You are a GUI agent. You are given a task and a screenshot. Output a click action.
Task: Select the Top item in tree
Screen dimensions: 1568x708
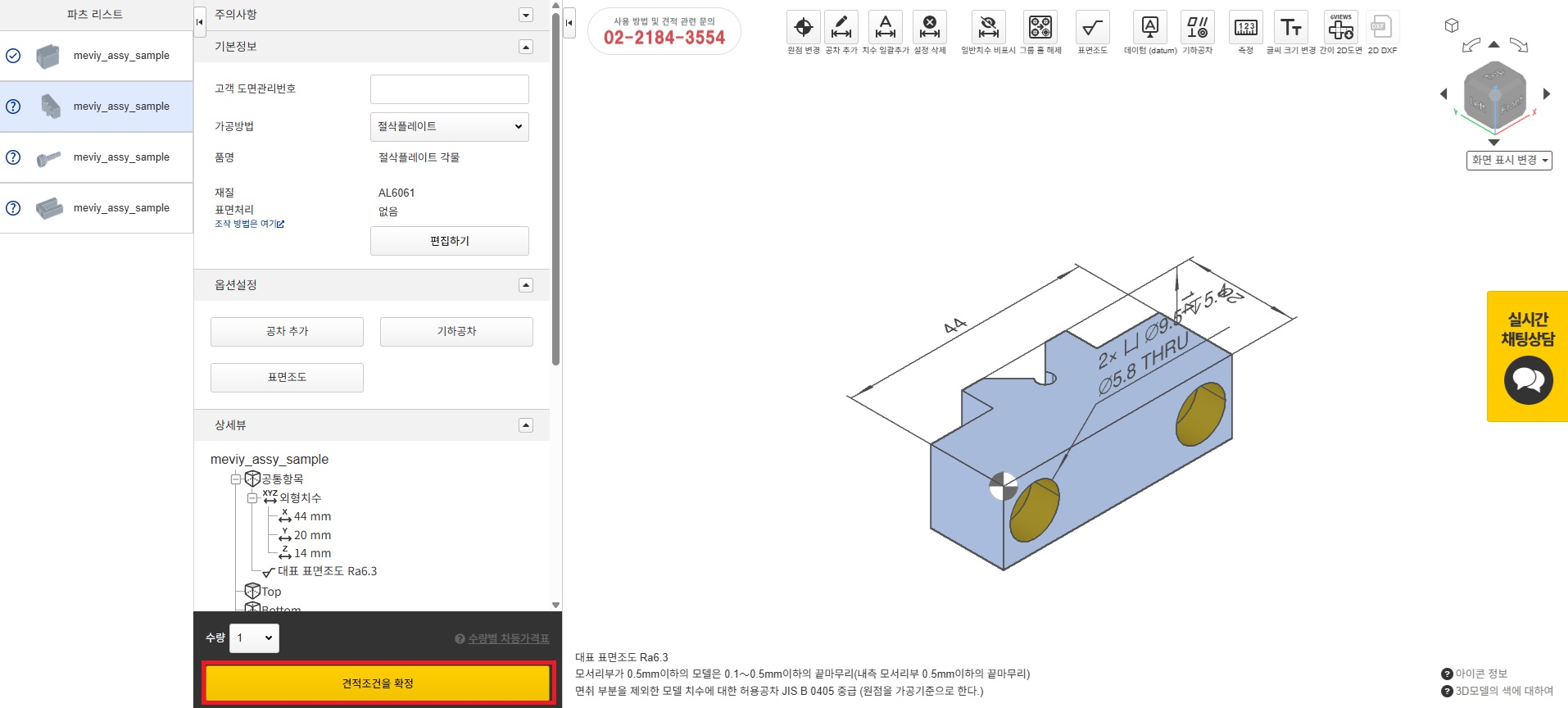pyautogui.click(x=271, y=592)
